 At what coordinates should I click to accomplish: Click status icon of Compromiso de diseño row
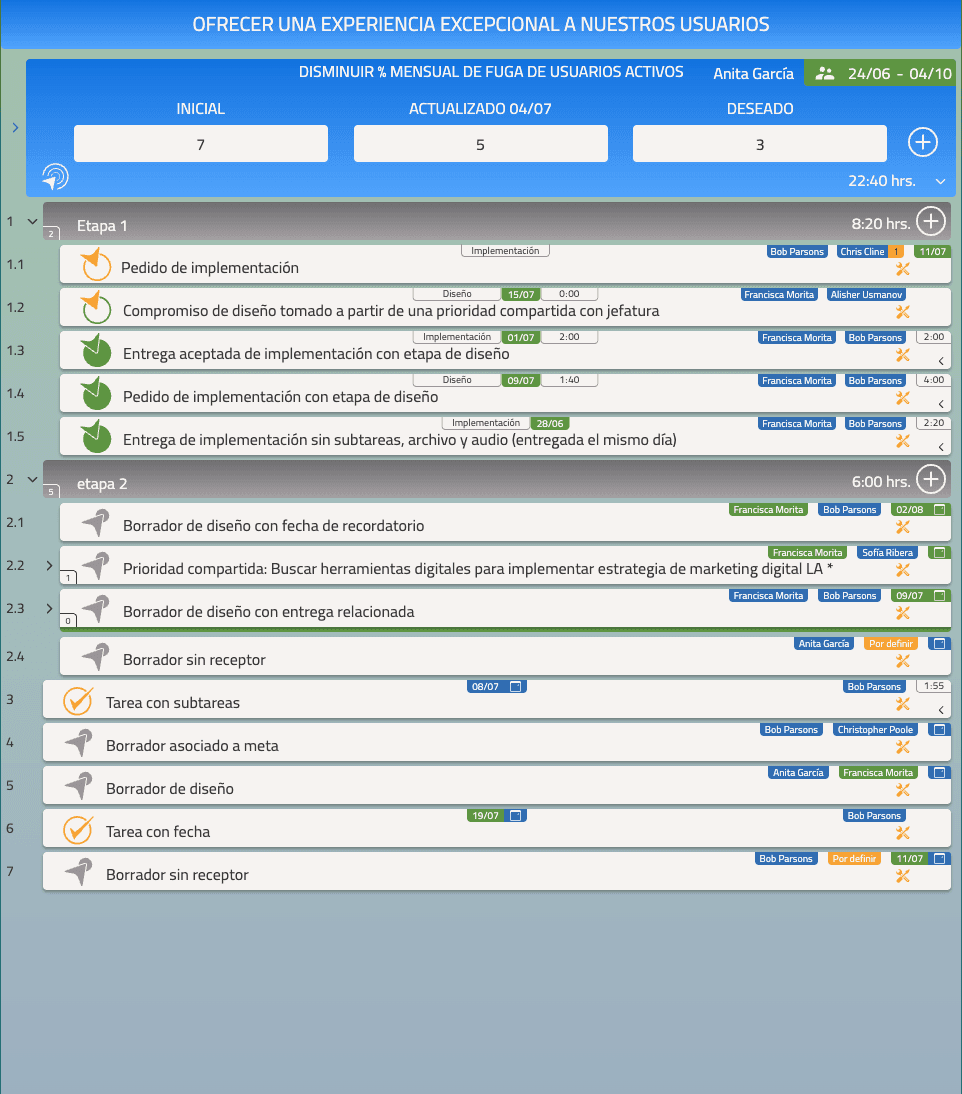(x=96, y=308)
